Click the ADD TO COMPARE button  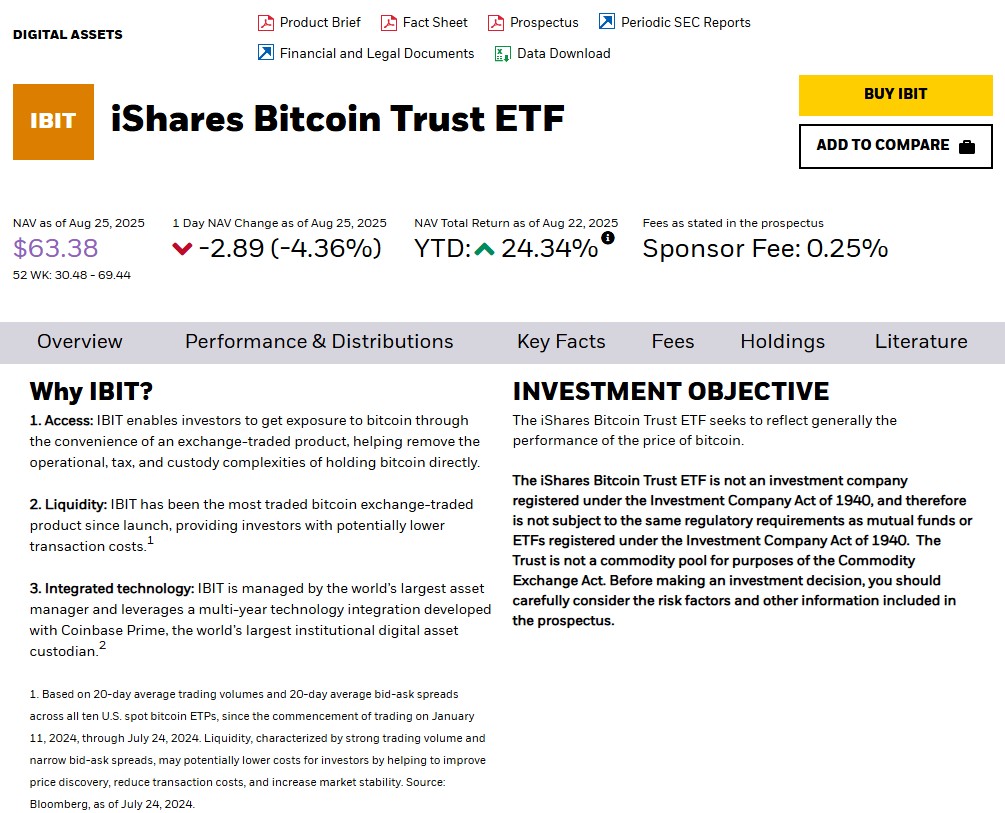[x=883, y=146]
